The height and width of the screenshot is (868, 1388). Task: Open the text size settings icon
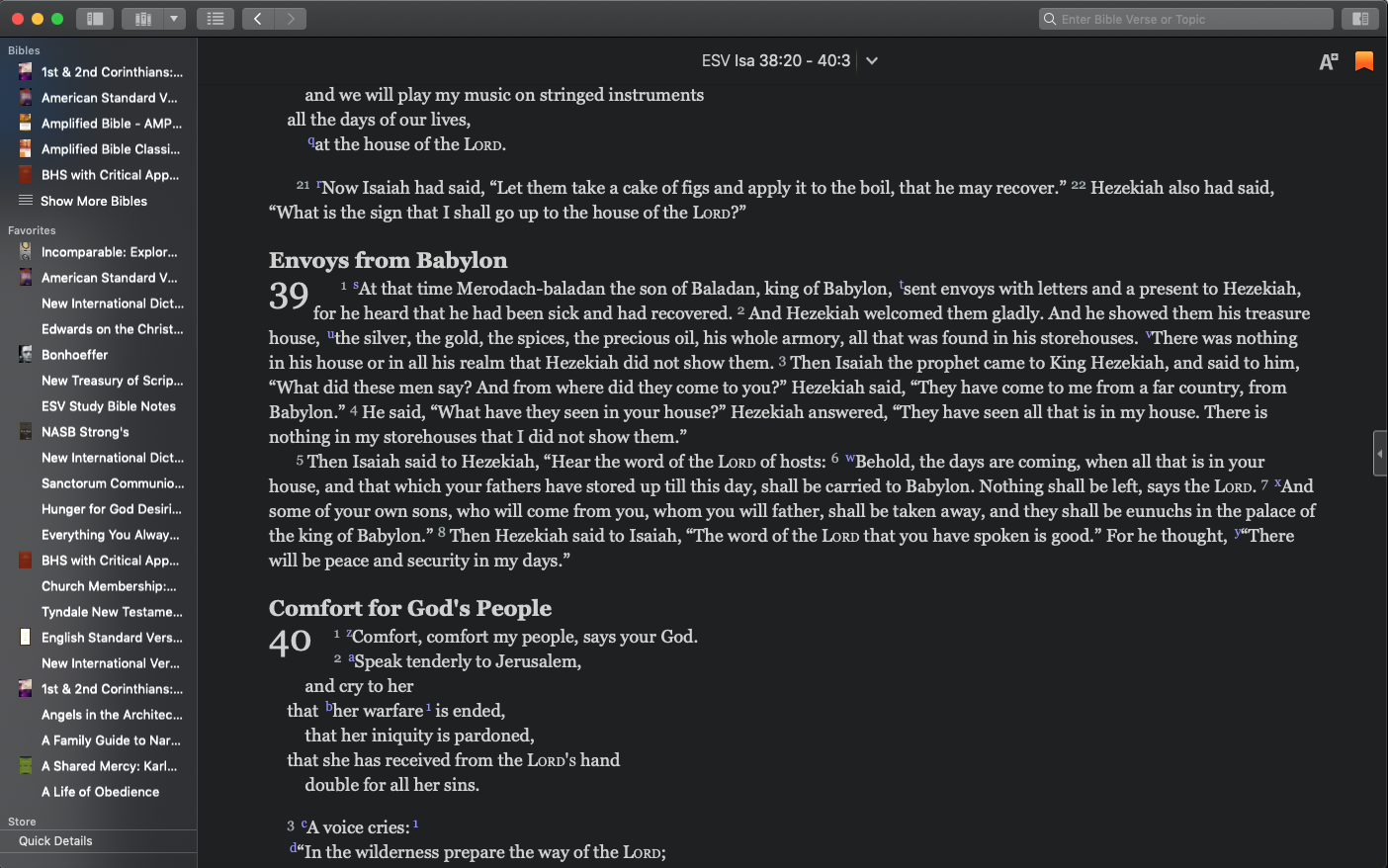1329,61
